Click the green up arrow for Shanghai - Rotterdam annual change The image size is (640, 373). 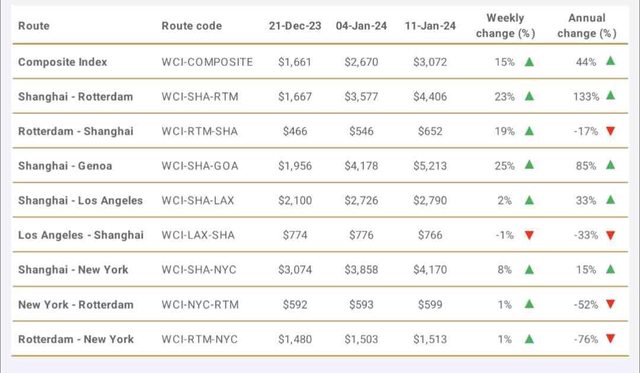point(611,95)
